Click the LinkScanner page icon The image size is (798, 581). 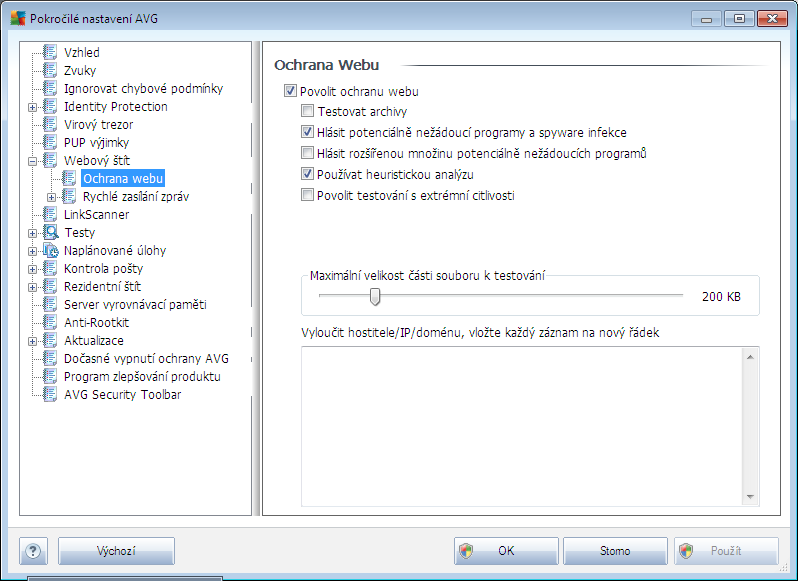coord(50,215)
